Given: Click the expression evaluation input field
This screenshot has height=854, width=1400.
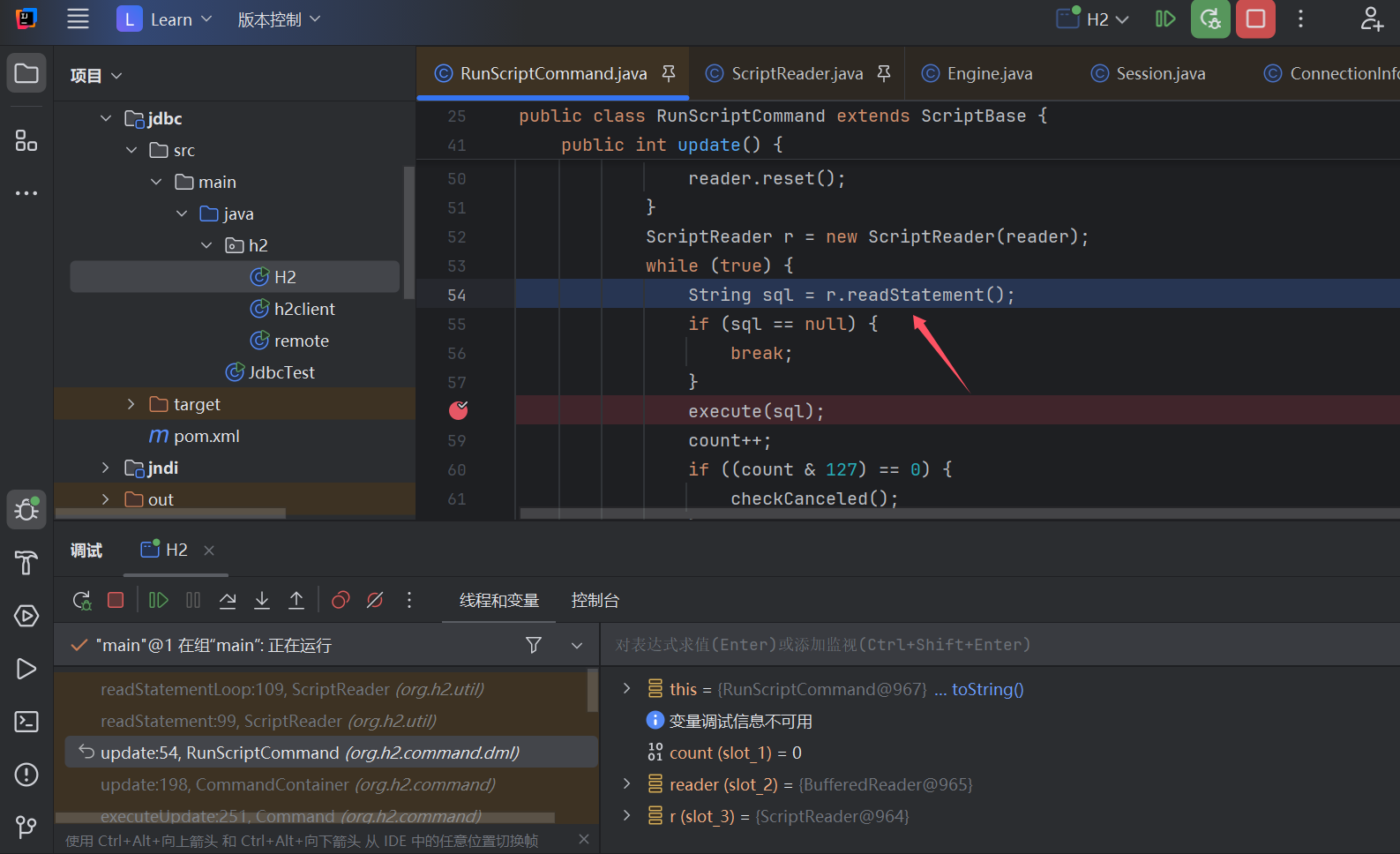Looking at the screenshot, I should coord(1000,645).
